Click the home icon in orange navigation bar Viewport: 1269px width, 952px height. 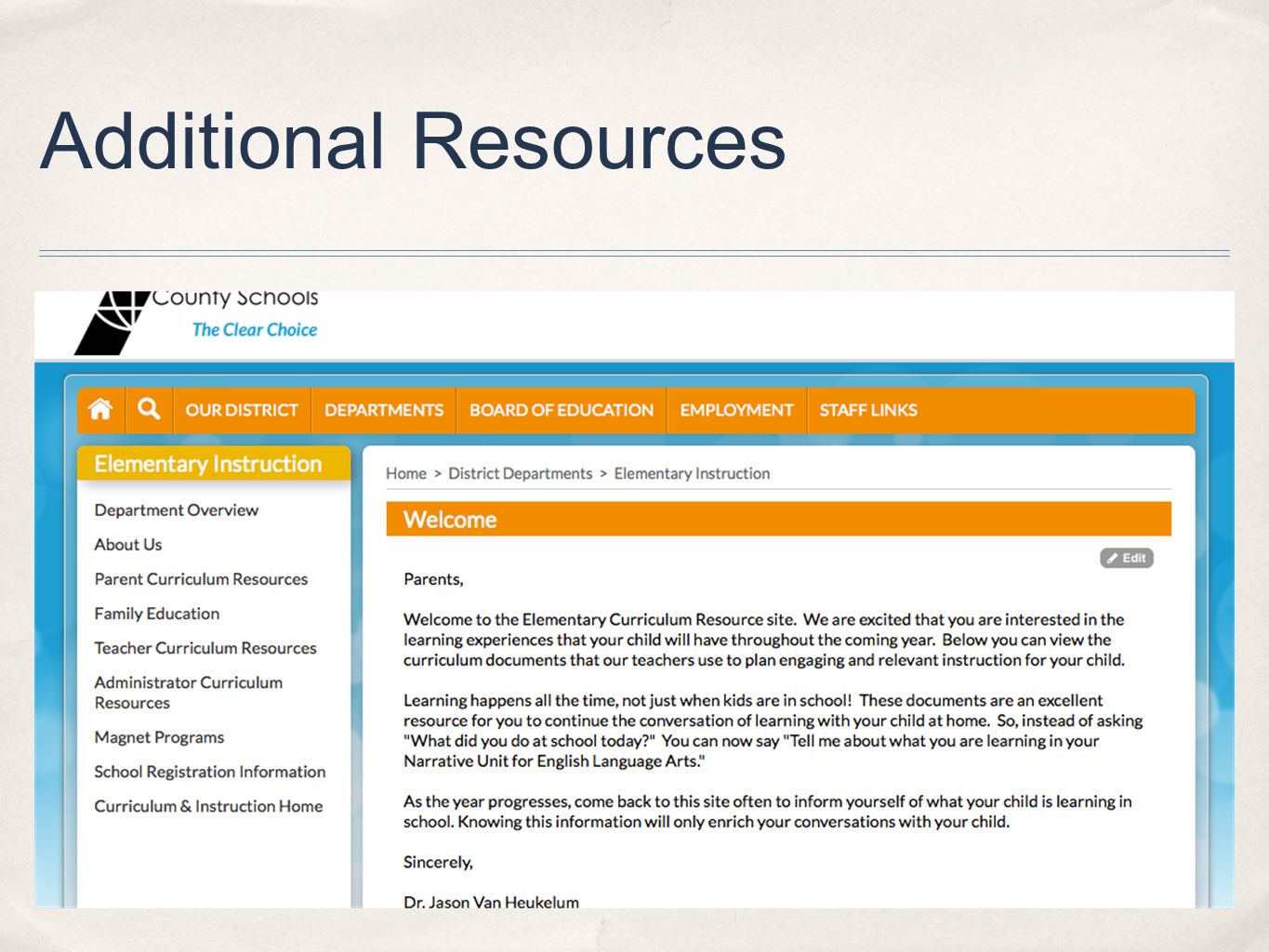pyautogui.click(x=100, y=409)
